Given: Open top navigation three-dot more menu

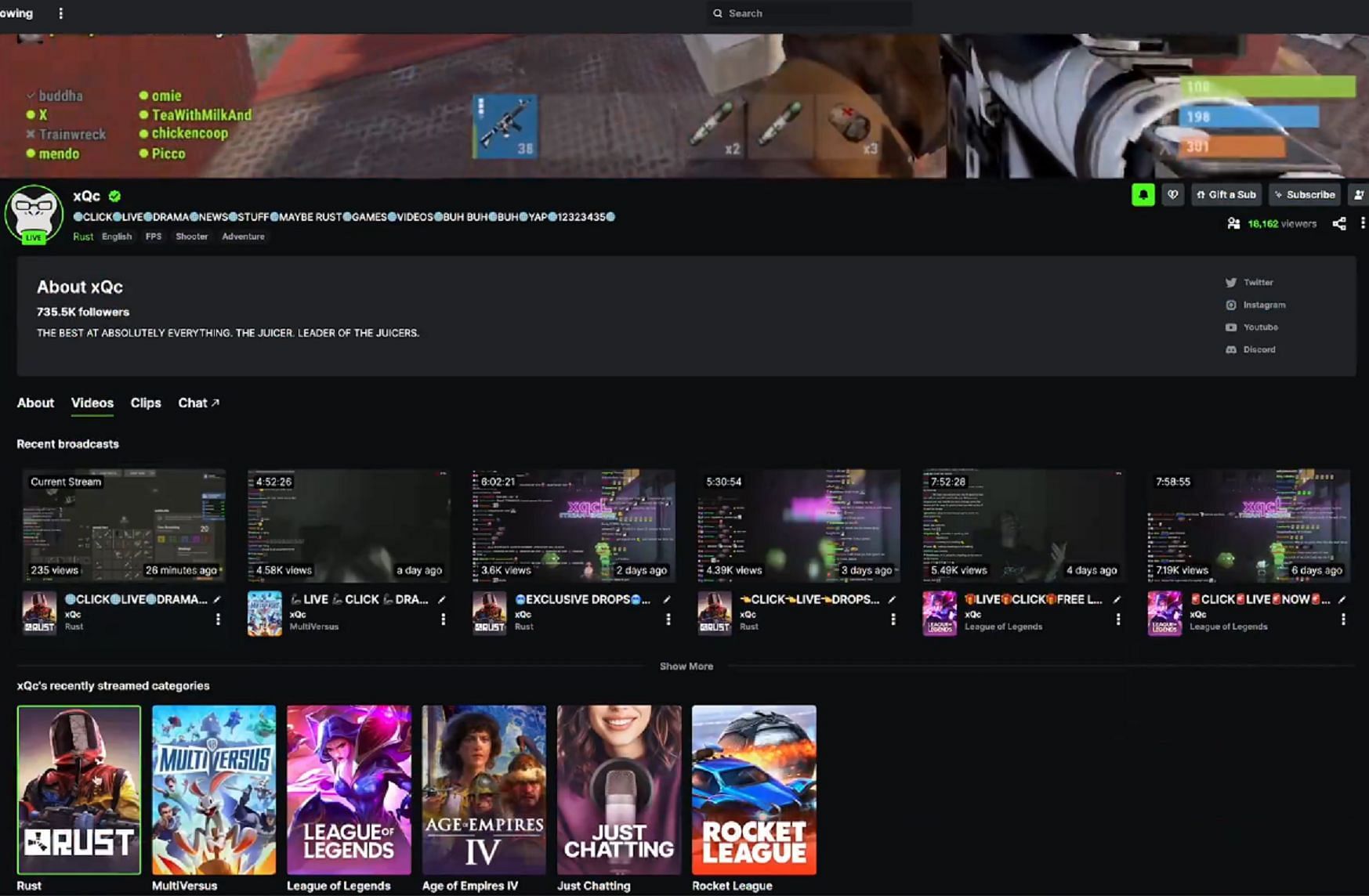Looking at the screenshot, I should [x=60, y=13].
